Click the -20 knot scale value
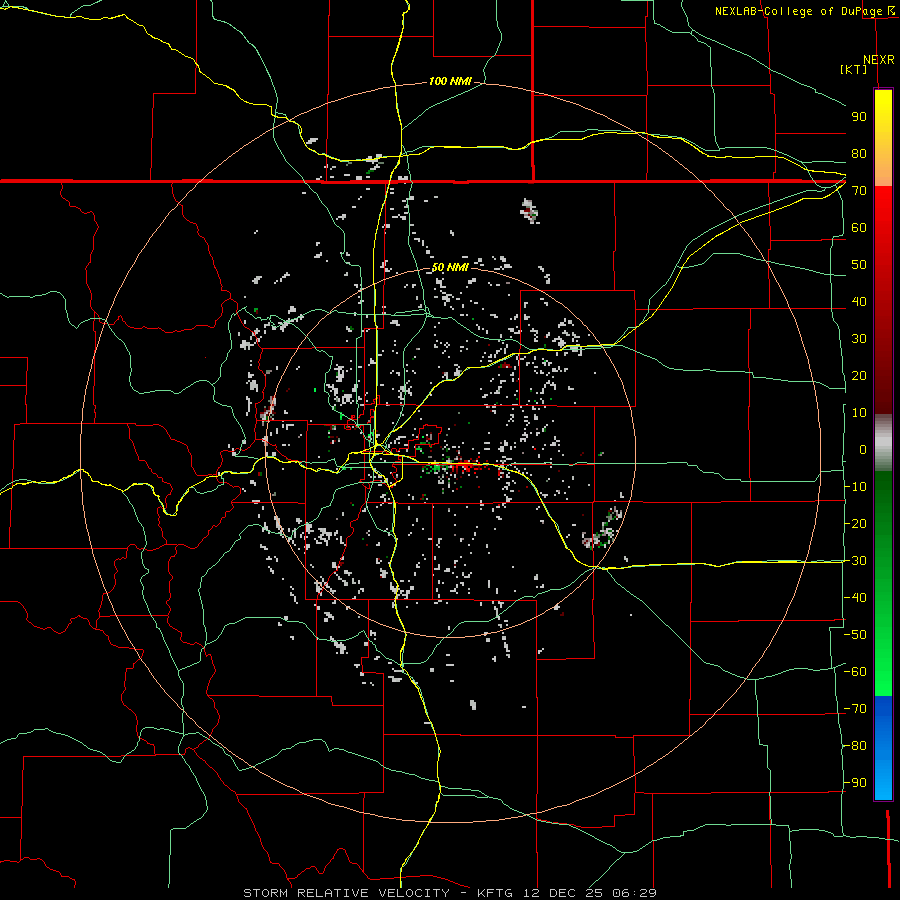900x900 pixels. tap(855, 524)
